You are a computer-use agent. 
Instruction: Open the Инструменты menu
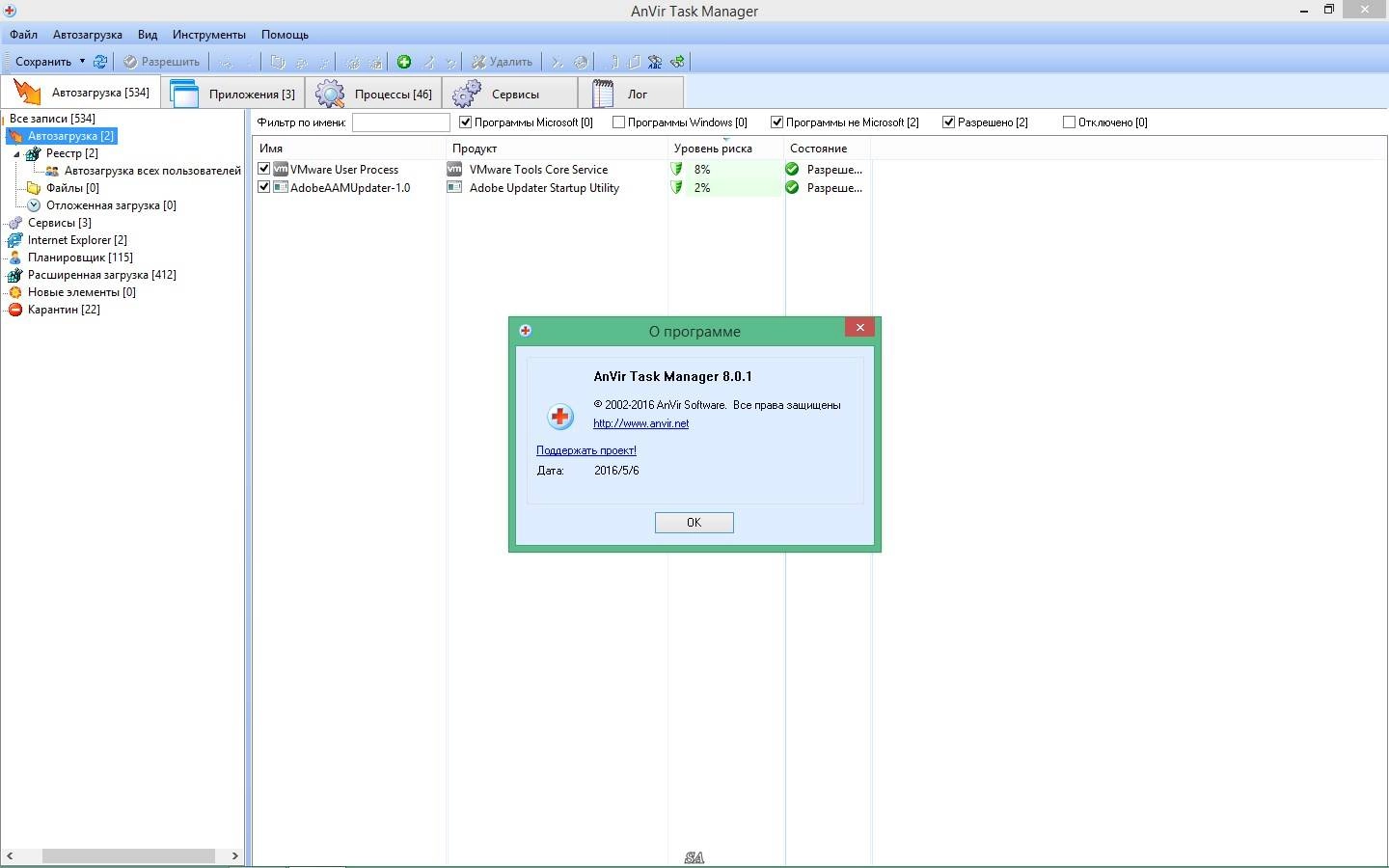click(209, 35)
